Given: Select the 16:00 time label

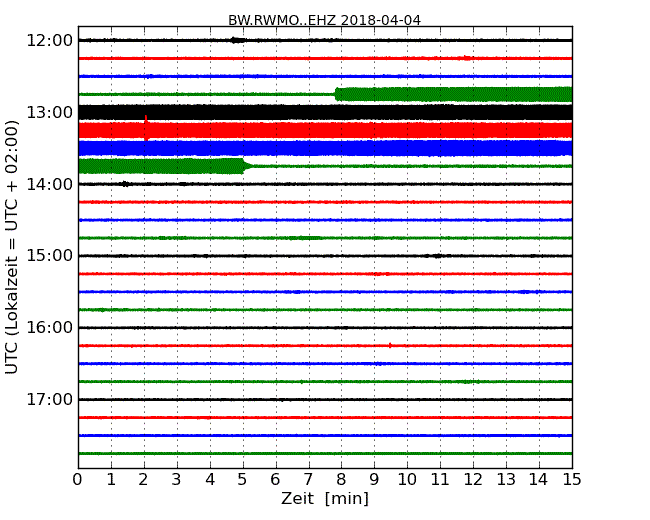Looking at the screenshot, I should (x=50, y=328).
